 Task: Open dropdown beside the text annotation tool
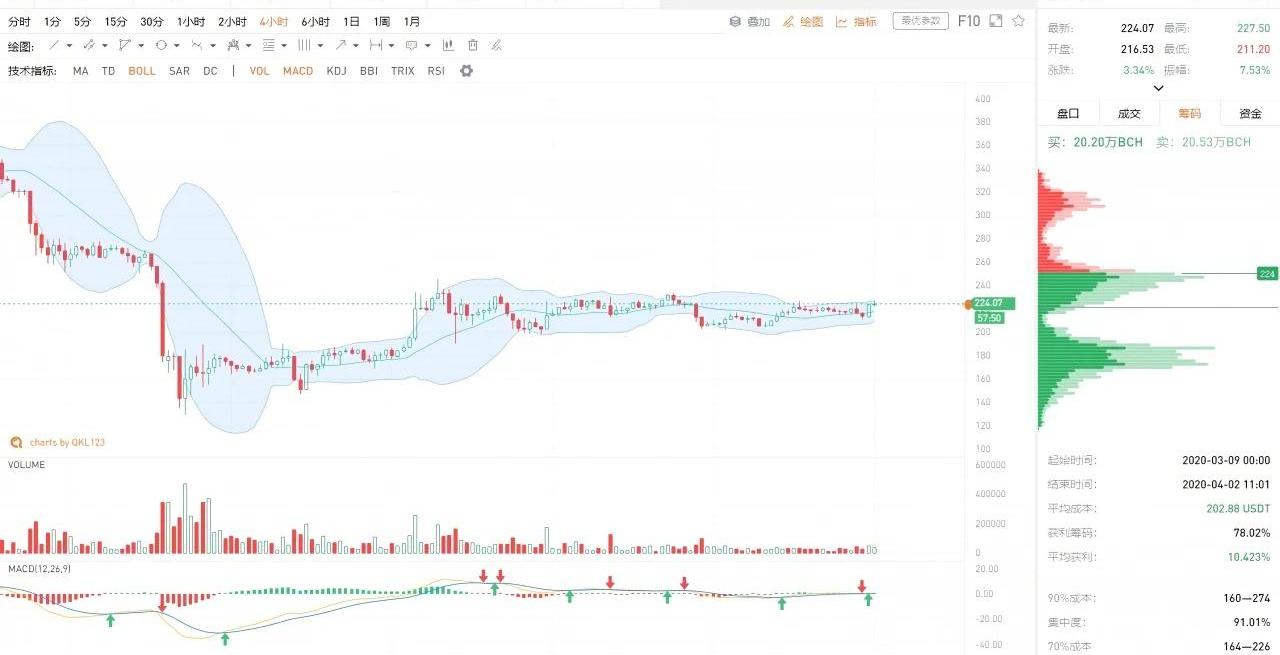click(427, 45)
